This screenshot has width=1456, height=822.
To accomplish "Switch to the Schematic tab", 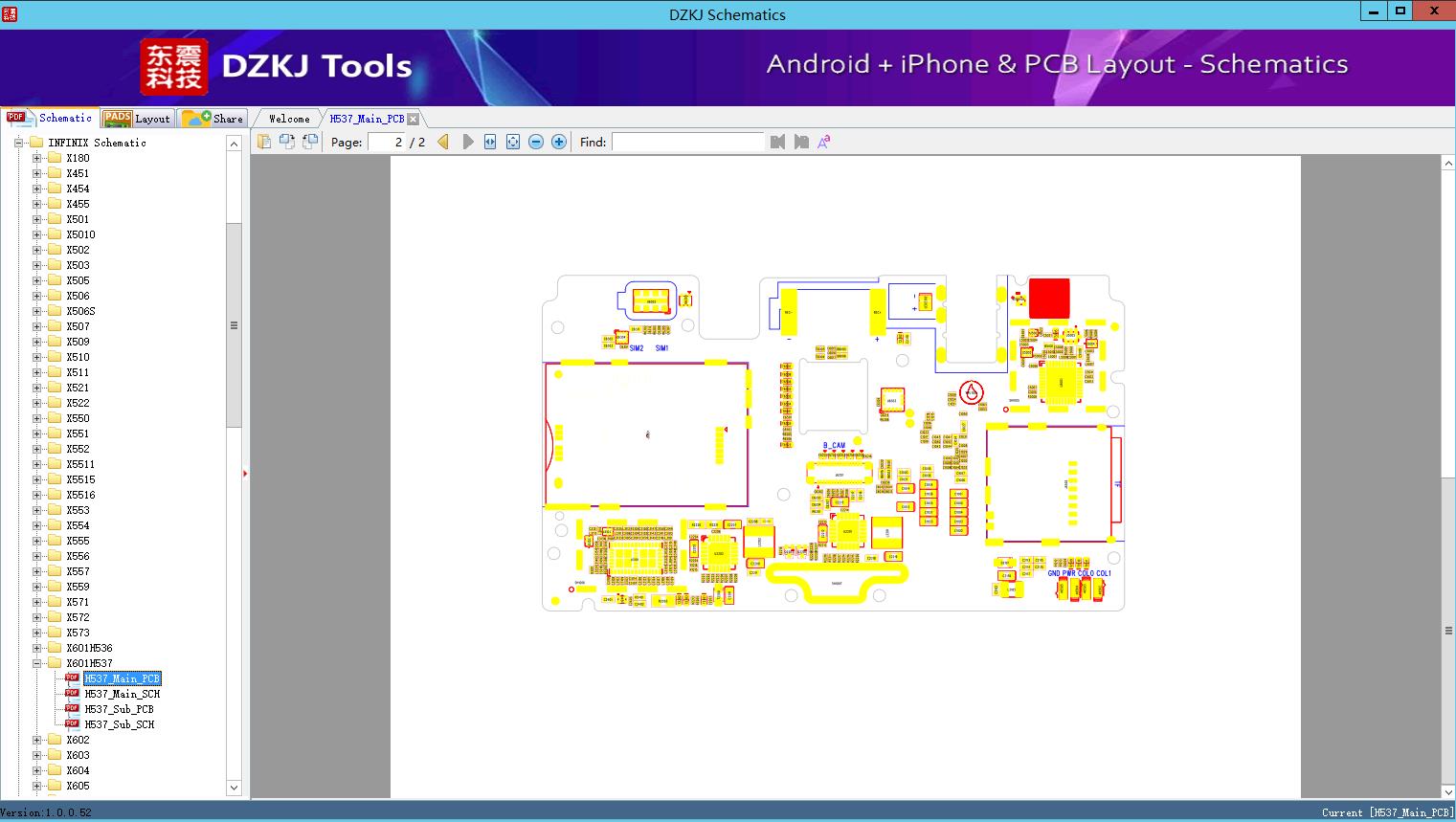I will pos(50,118).
